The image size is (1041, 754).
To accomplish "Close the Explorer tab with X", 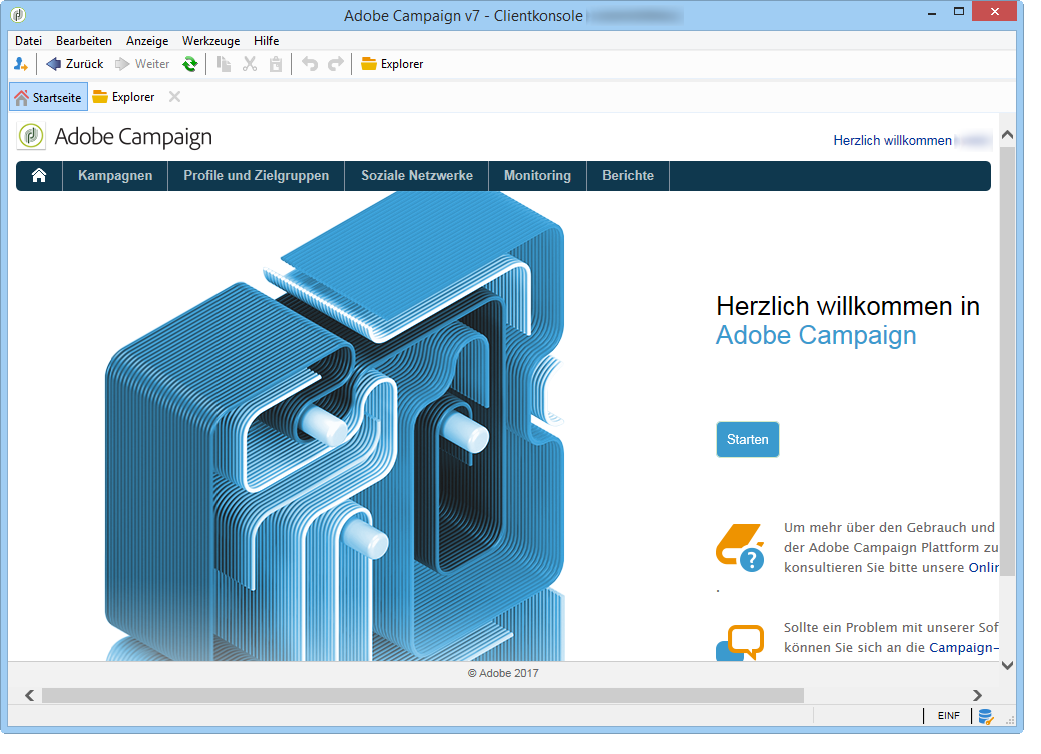I will click(175, 97).
